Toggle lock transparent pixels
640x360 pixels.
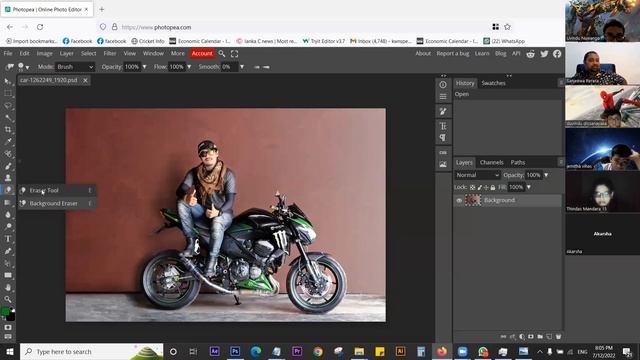[473, 187]
